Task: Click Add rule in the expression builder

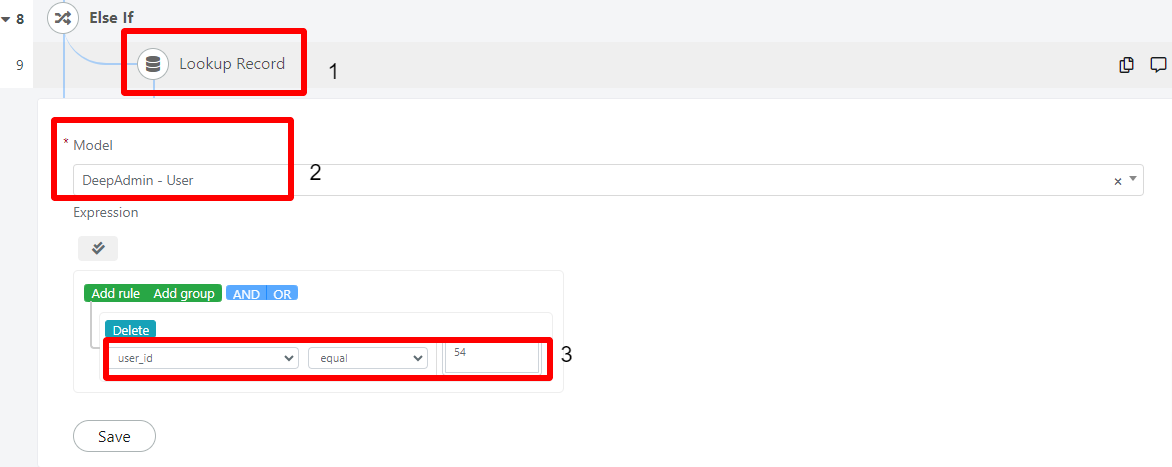Action: (116, 294)
